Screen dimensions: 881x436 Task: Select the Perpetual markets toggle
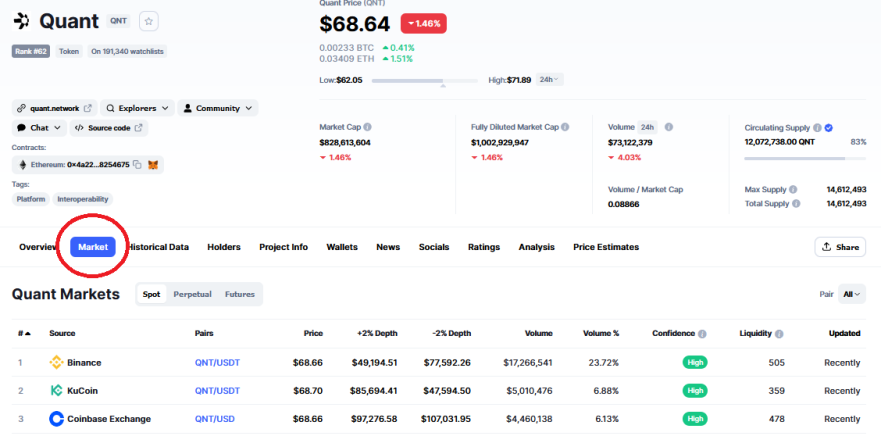click(x=192, y=294)
